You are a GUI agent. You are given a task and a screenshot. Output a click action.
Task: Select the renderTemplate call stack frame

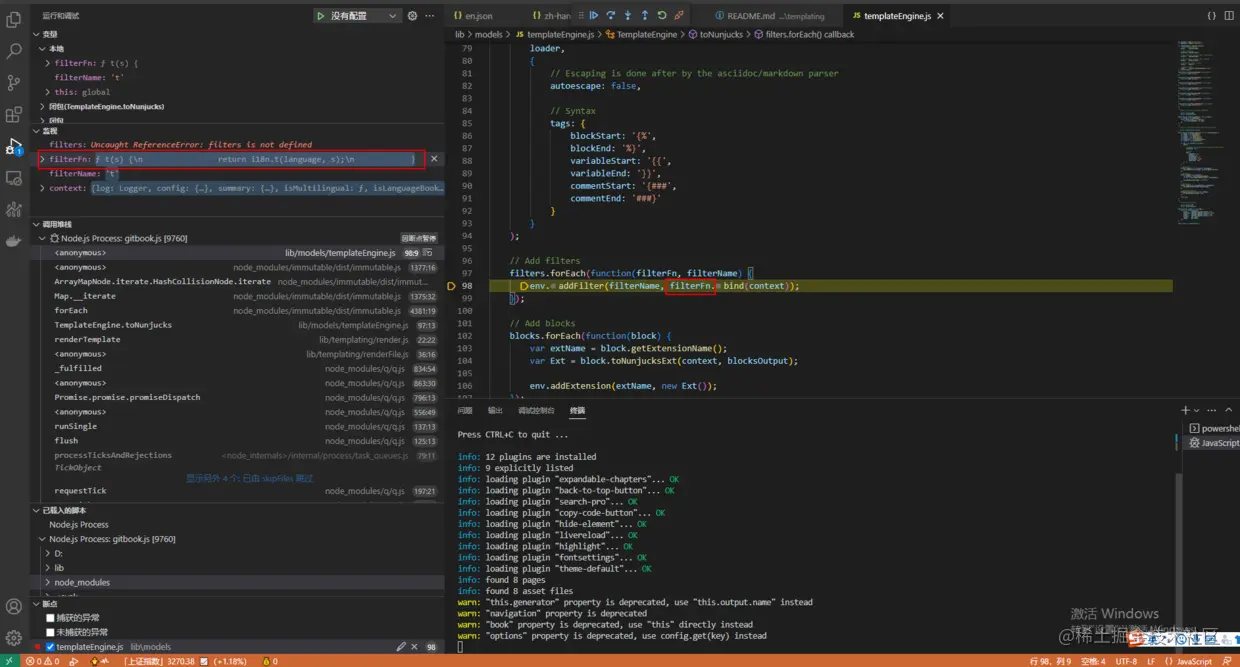87,339
